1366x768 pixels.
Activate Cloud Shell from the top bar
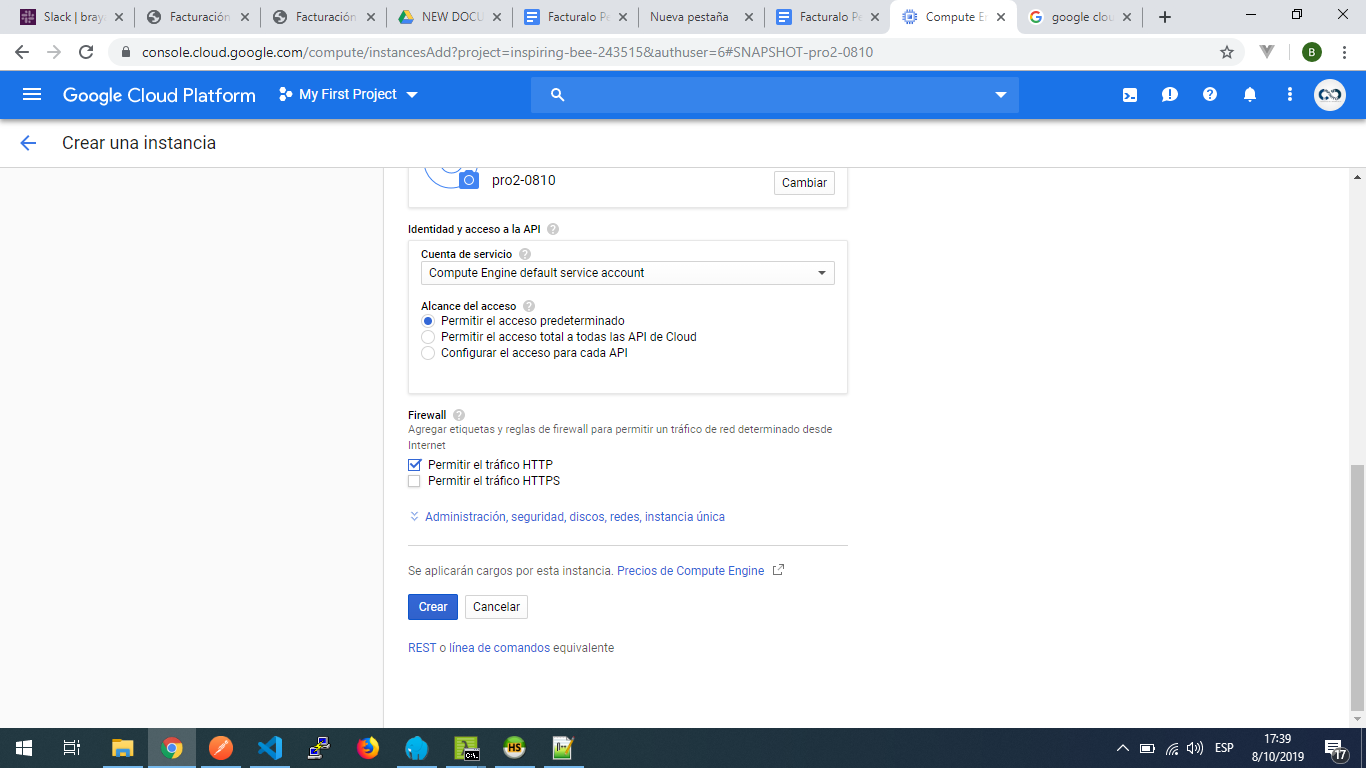(x=1130, y=95)
